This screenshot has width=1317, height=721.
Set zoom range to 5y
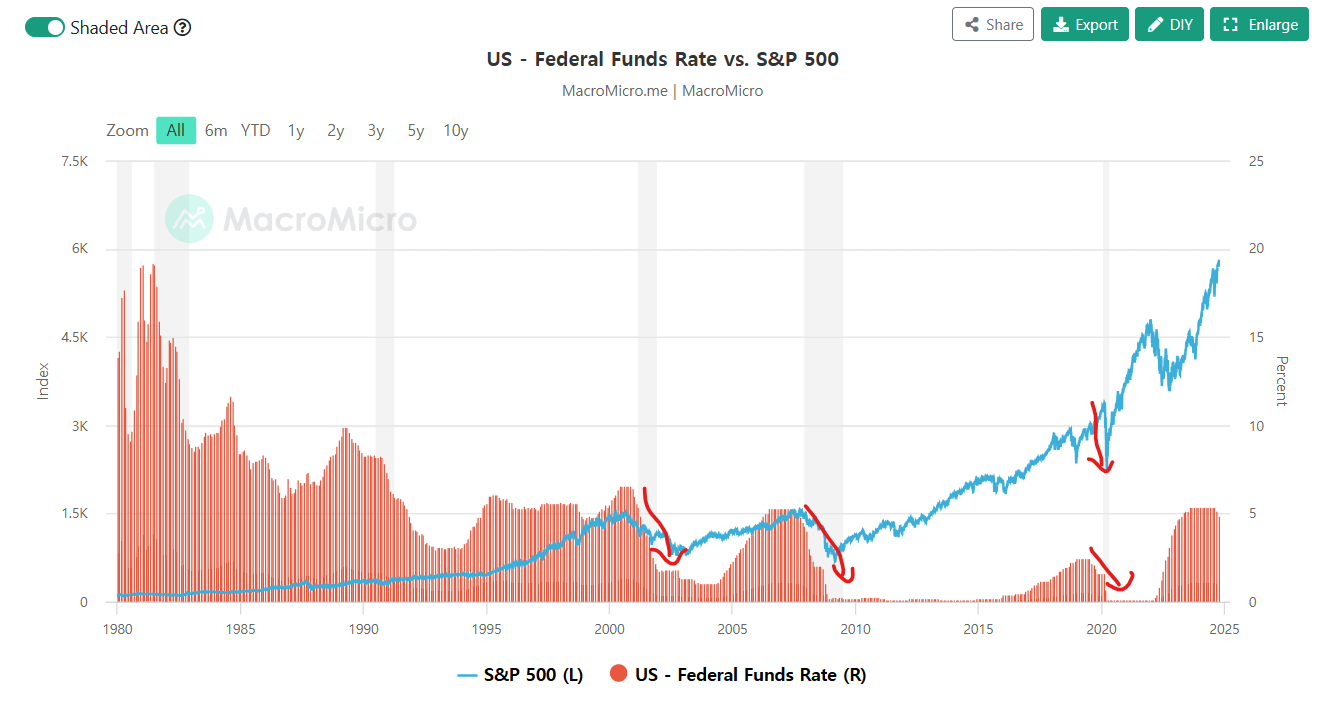416,130
